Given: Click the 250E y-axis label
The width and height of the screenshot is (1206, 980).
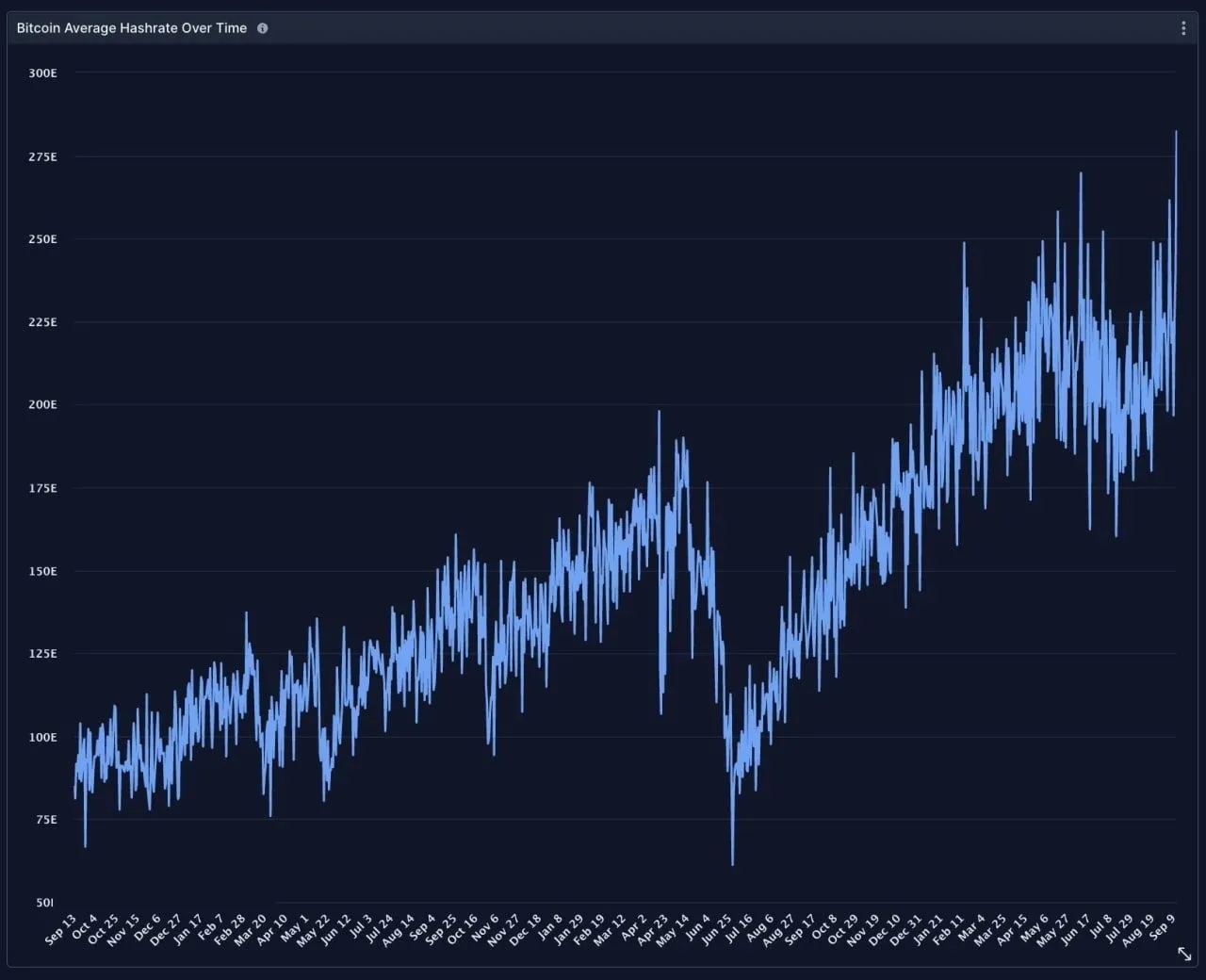Looking at the screenshot, I should (42, 239).
